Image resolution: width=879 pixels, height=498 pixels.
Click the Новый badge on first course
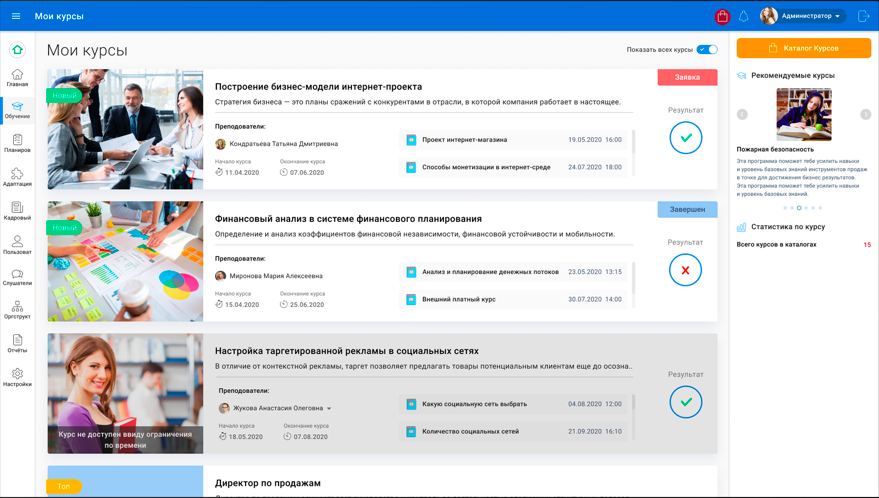tap(64, 95)
